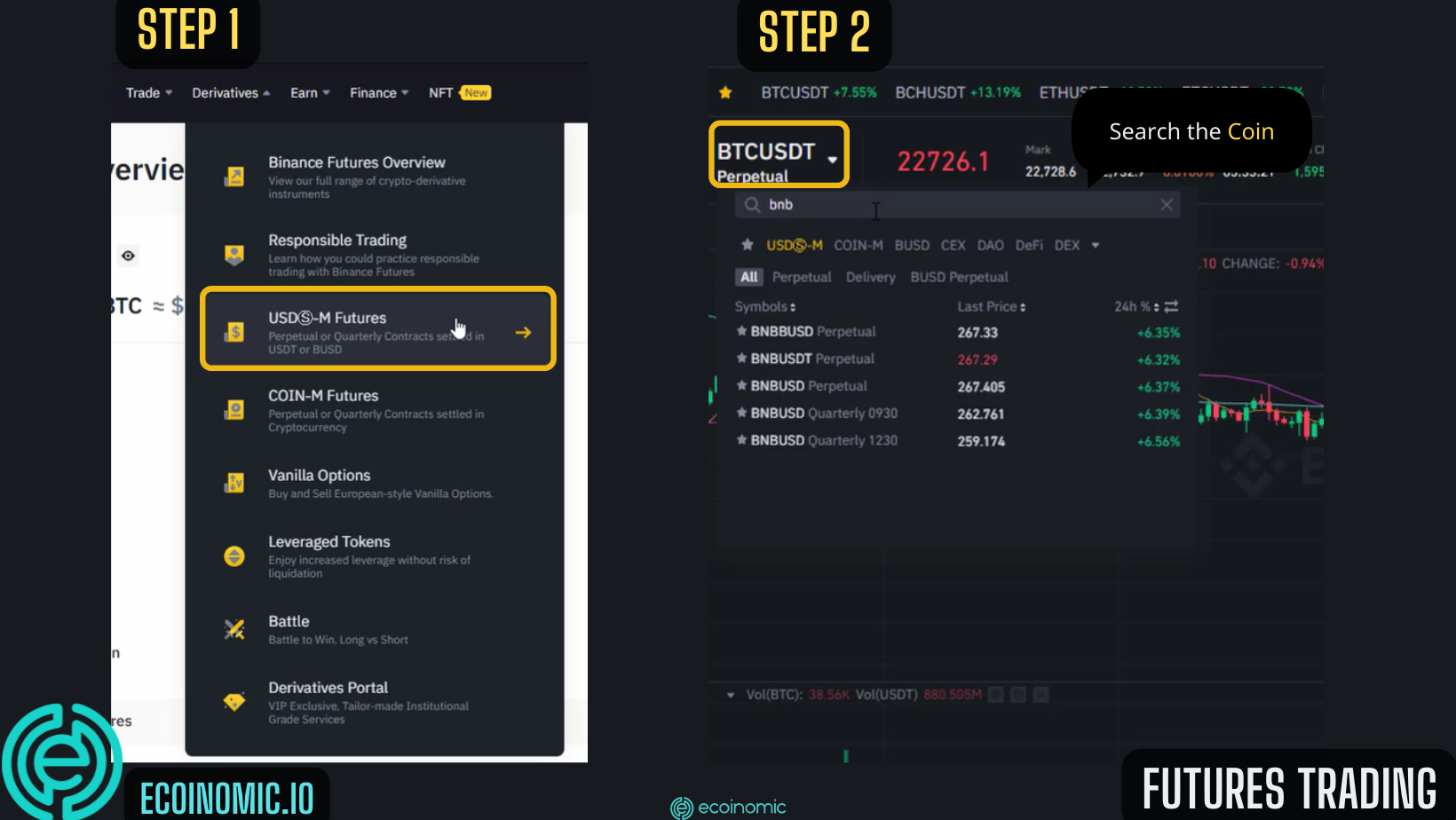The image size is (1456, 820).
Task: Select the DEX category tab
Action: click(x=1067, y=246)
